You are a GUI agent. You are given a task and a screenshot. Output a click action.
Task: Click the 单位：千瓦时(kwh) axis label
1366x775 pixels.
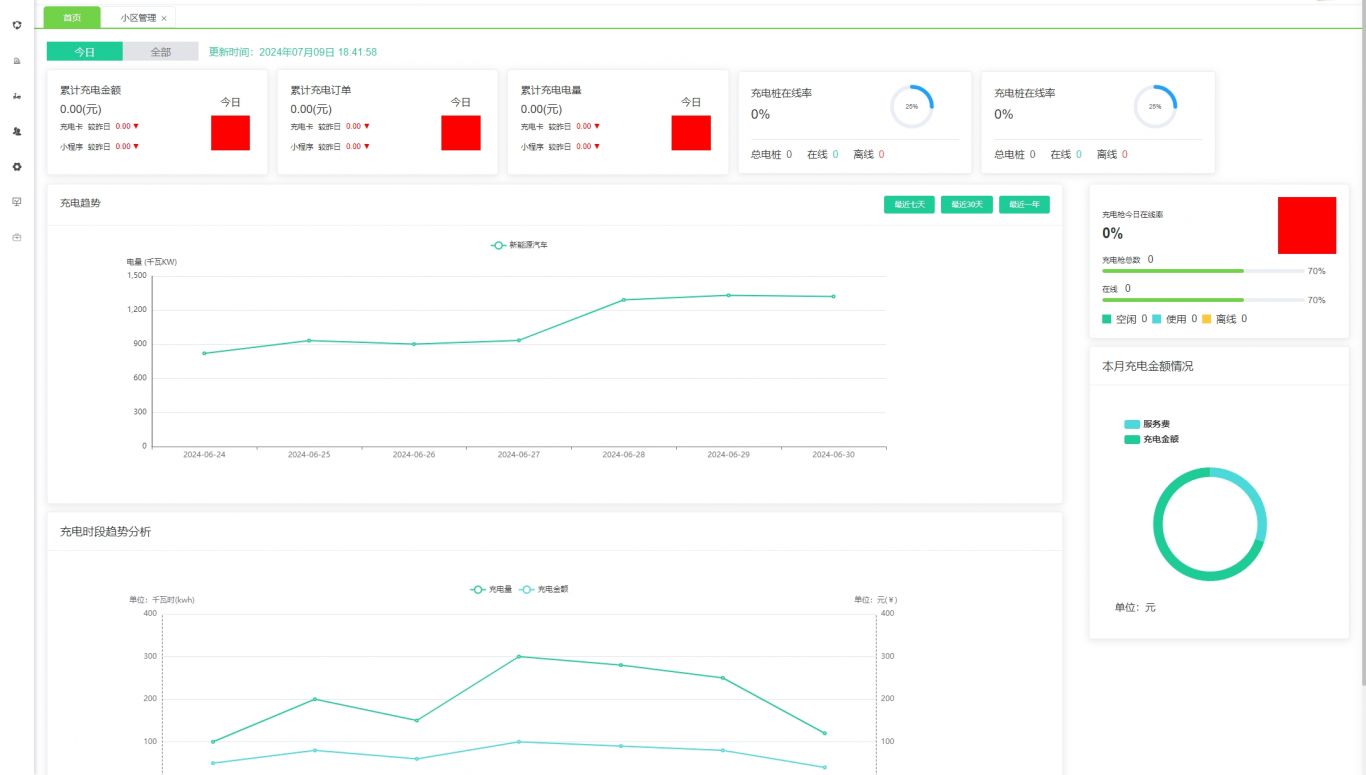coord(162,600)
